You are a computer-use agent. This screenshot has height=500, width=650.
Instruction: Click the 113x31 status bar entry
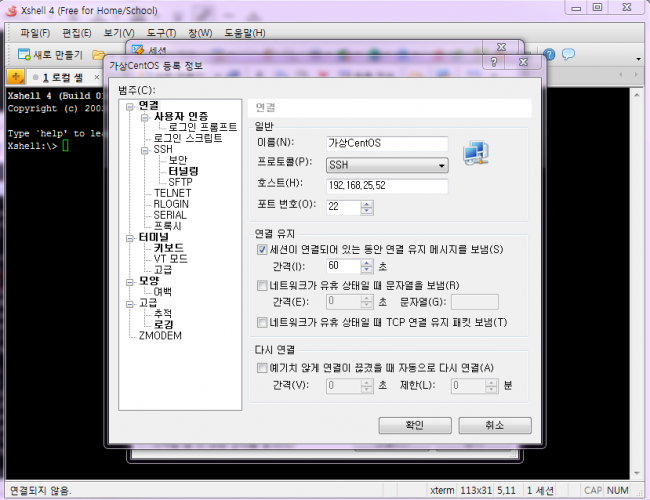476,490
